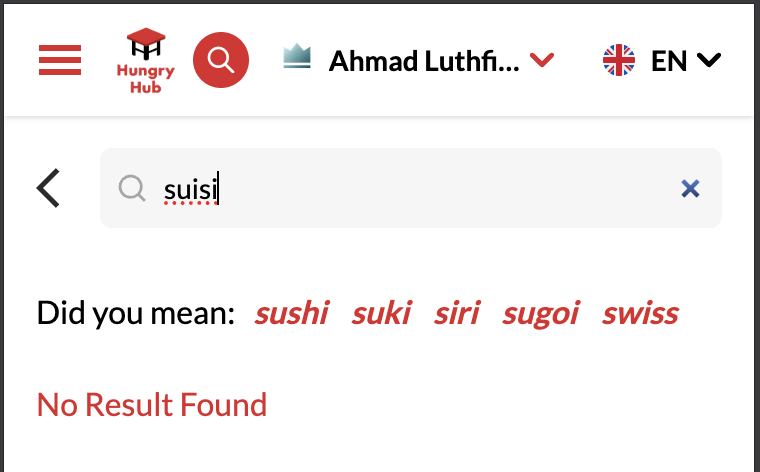This screenshot has width=760, height=472.
Task: Try the "swiss" suggestion
Action: (640, 313)
